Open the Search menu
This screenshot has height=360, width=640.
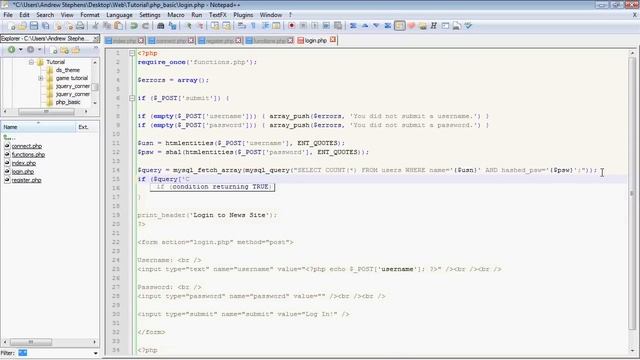[x=45, y=15]
